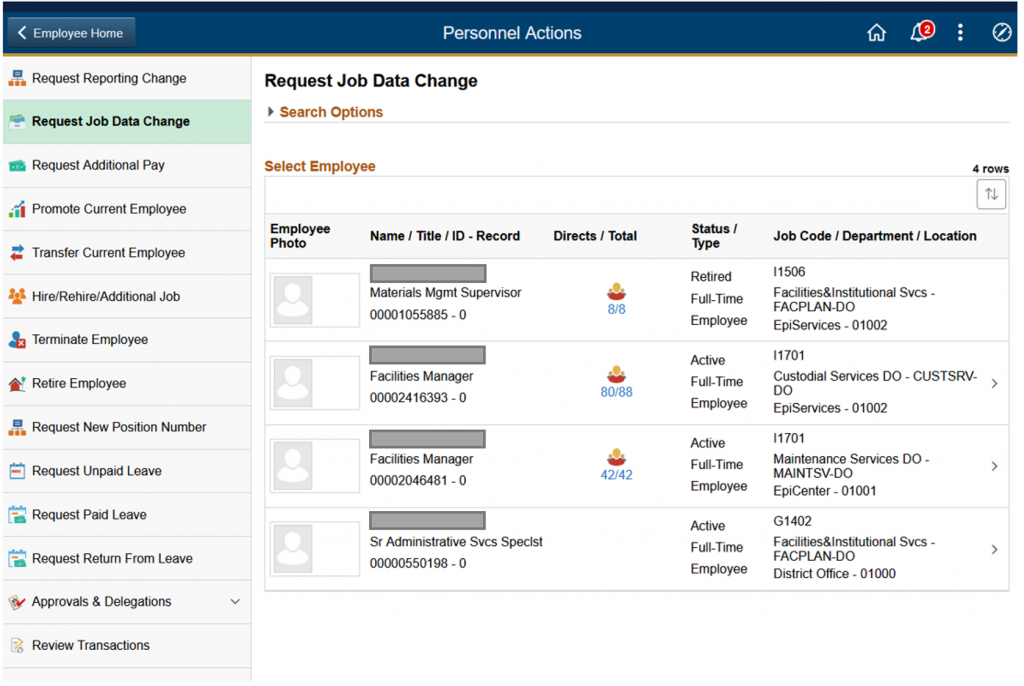1024x686 pixels.
Task: Click the Request Additional Pay icon
Action: tap(17, 165)
